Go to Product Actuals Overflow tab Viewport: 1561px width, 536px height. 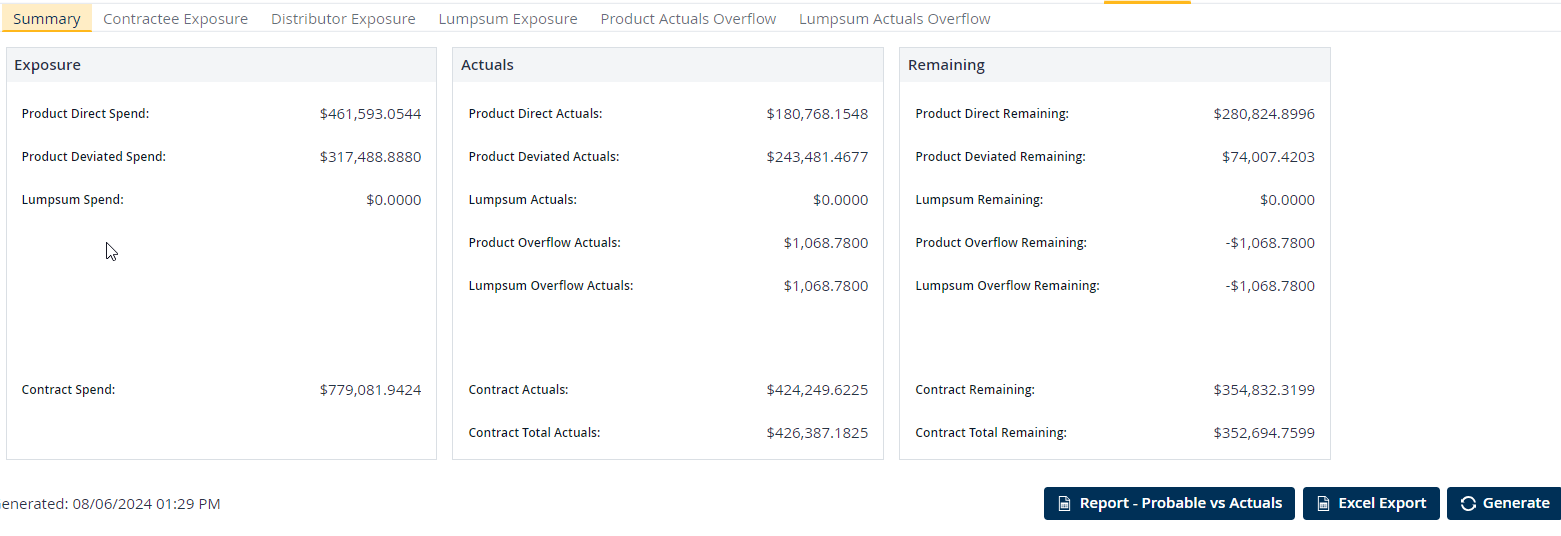click(x=688, y=19)
